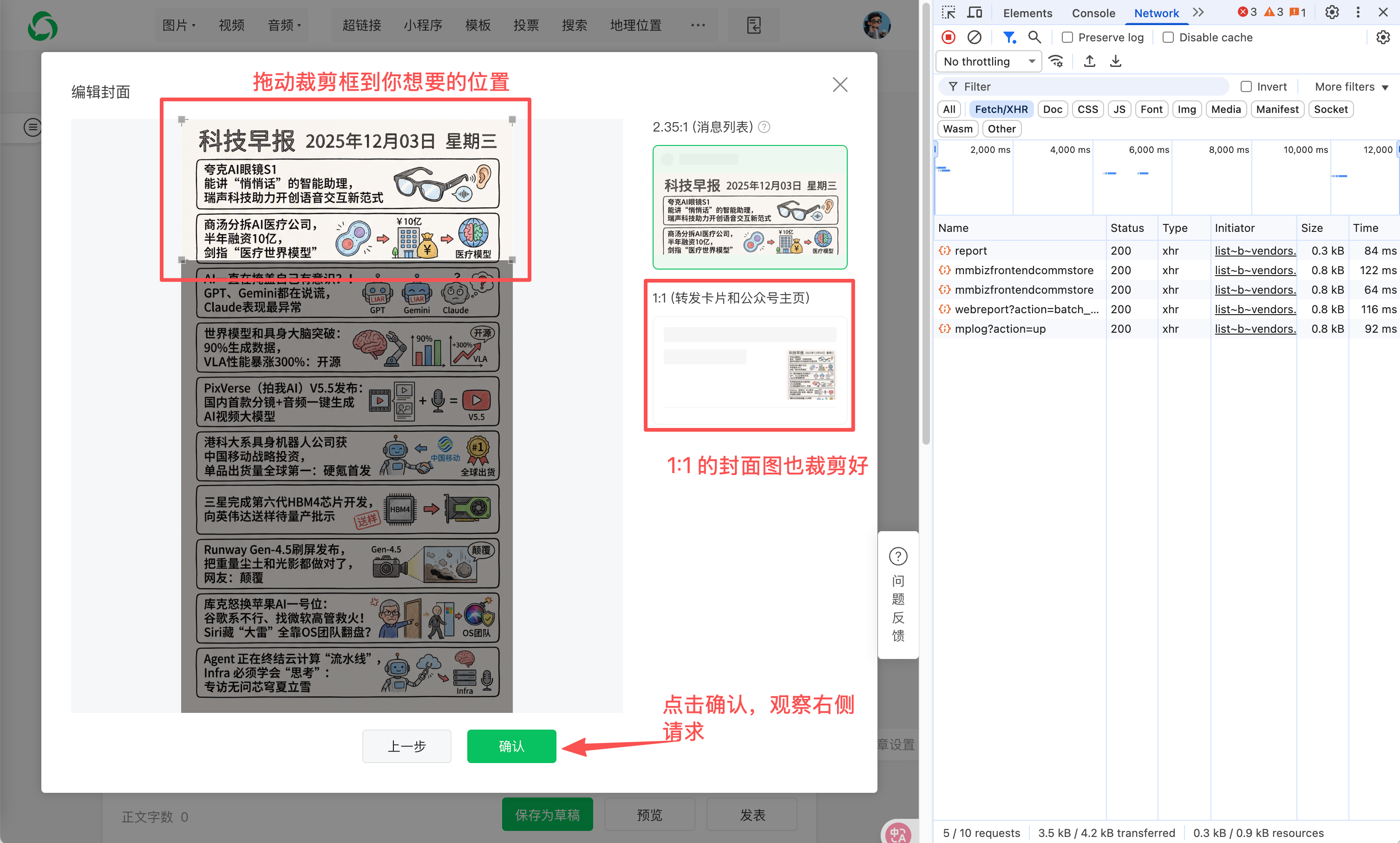Click the record network log icon

(x=948, y=38)
